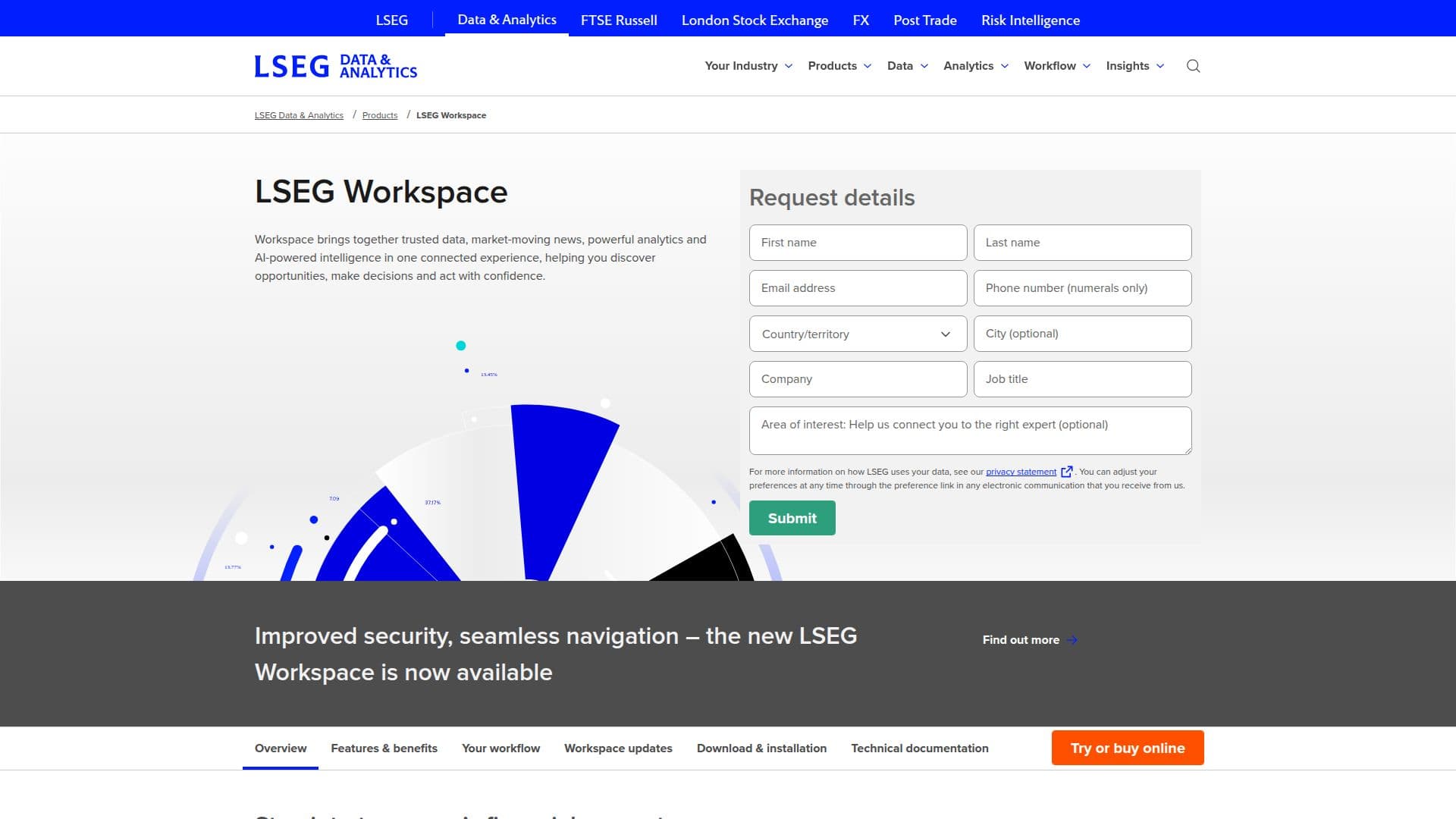Click the Company input field

[x=858, y=379]
